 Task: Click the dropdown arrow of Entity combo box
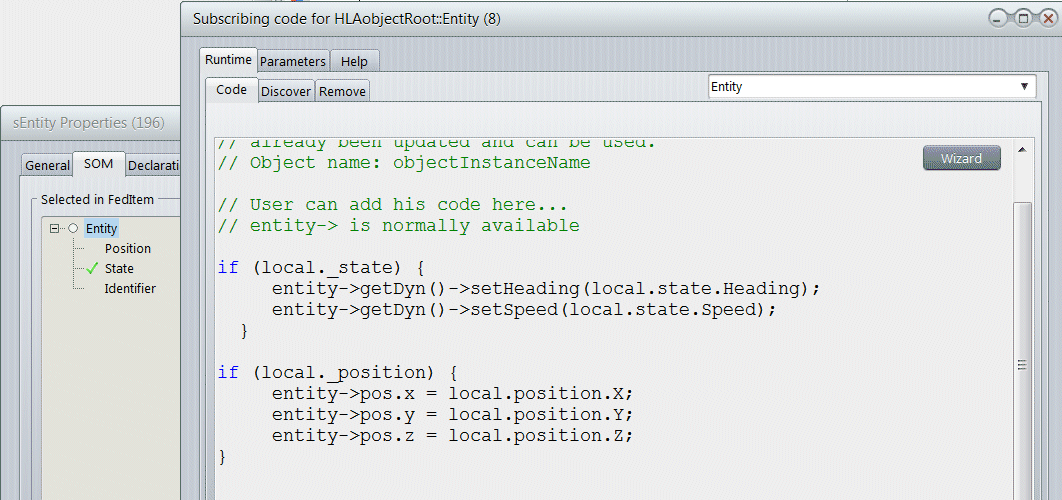pos(1024,87)
